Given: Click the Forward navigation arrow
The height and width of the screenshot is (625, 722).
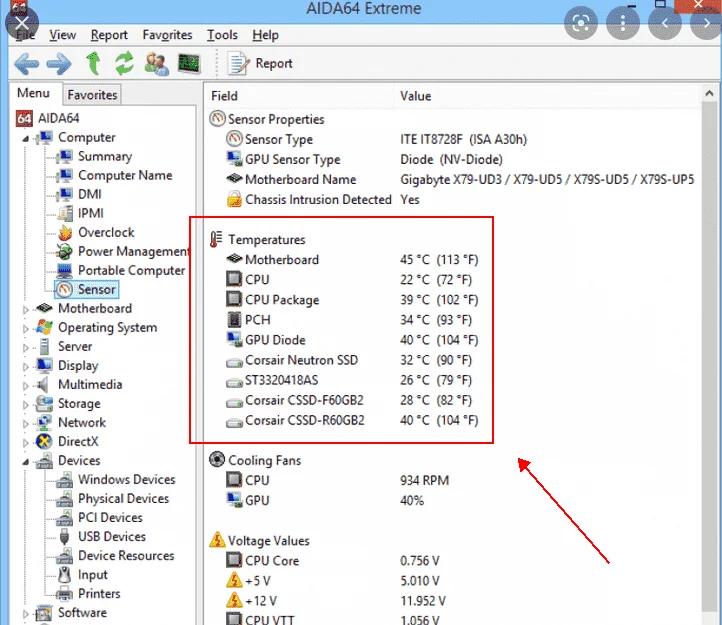Looking at the screenshot, I should click(59, 64).
